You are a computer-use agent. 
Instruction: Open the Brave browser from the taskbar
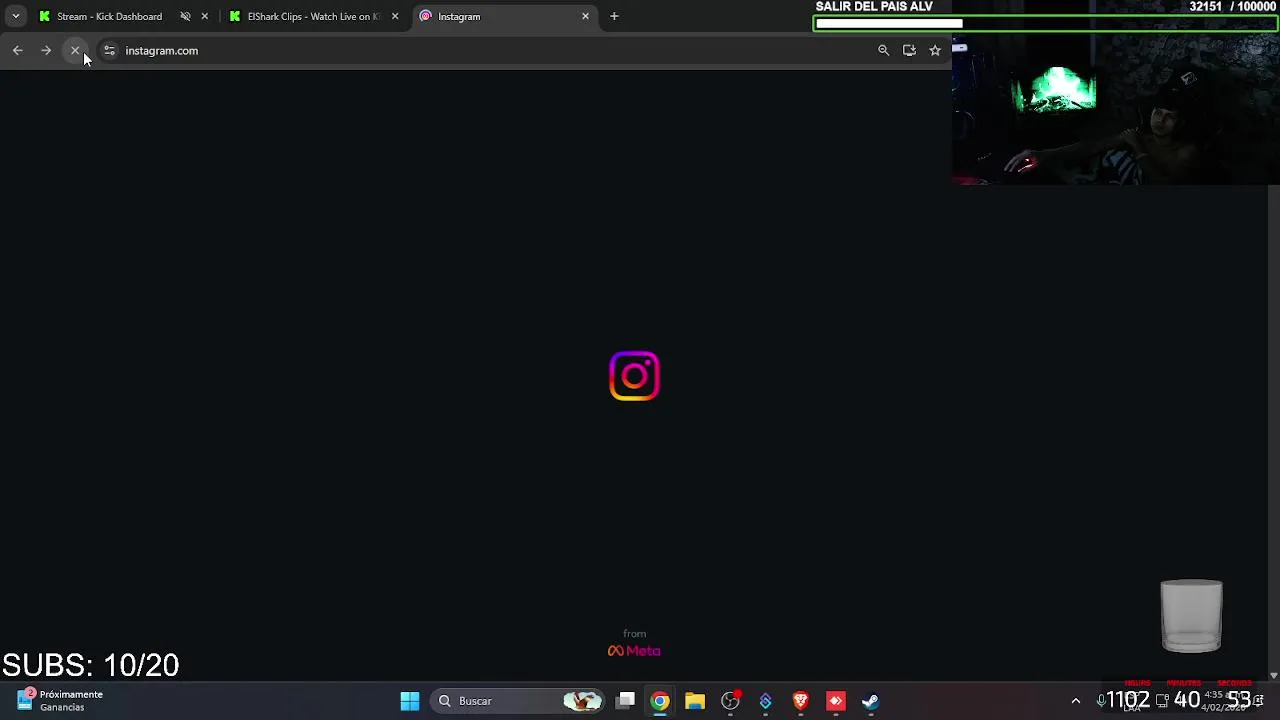(x=800, y=701)
